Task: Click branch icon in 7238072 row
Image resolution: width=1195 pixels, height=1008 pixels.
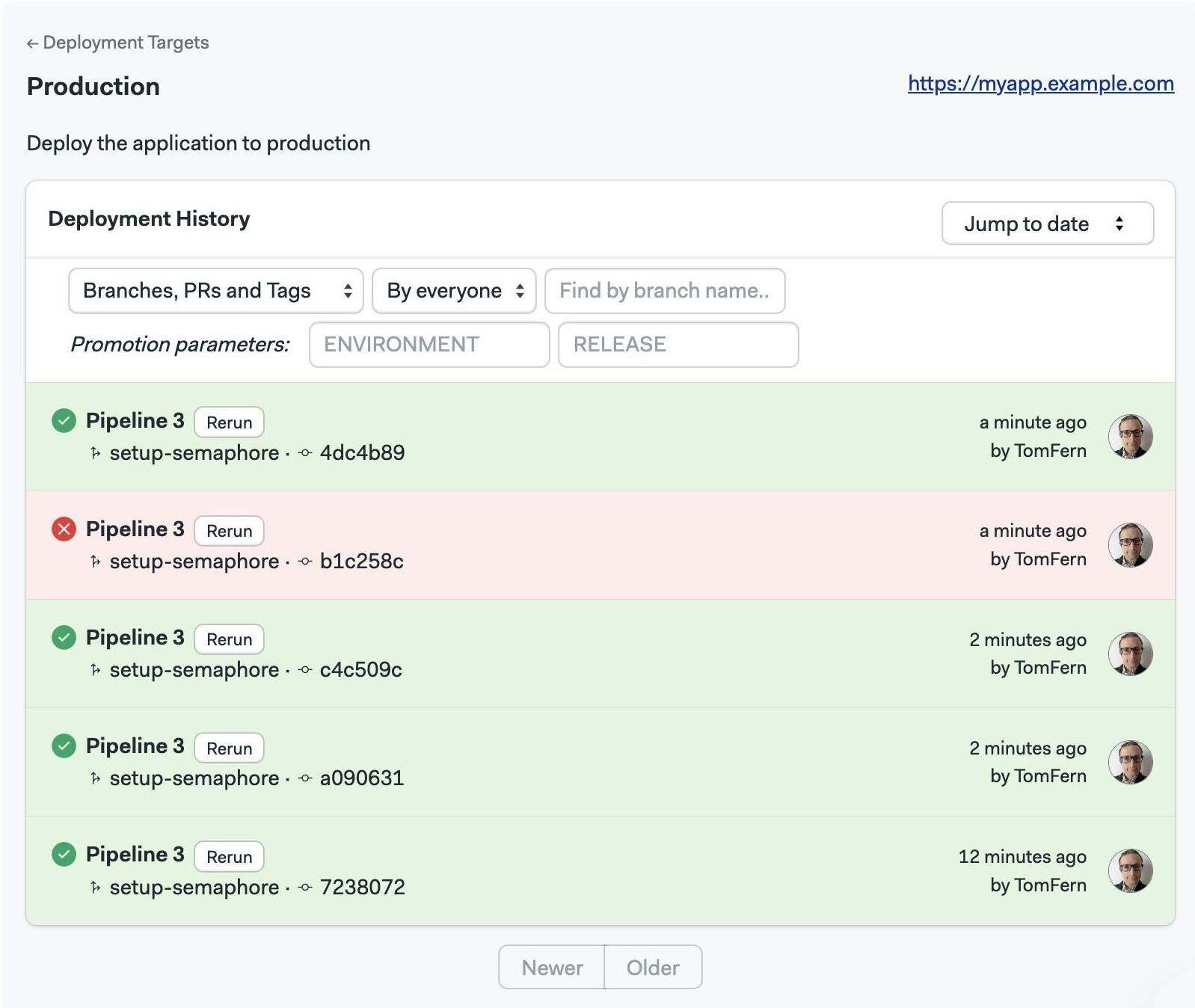Action: [x=95, y=888]
